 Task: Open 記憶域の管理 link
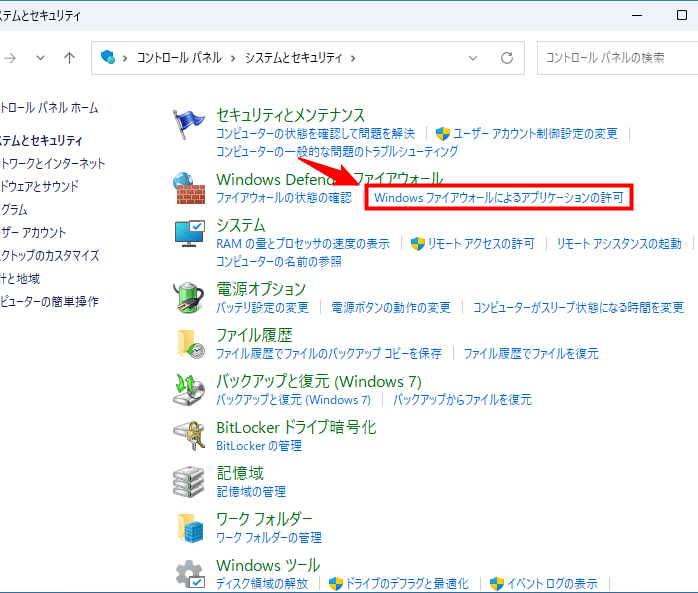click(x=251, y=492)
